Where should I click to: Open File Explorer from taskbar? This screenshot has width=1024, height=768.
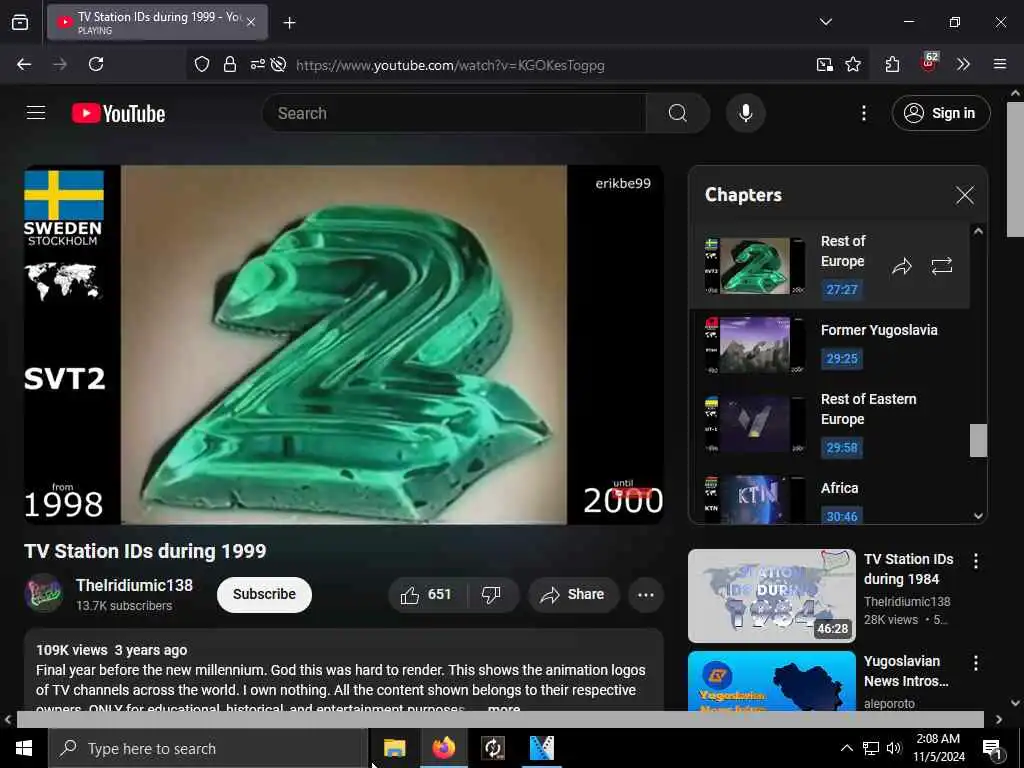394,748
